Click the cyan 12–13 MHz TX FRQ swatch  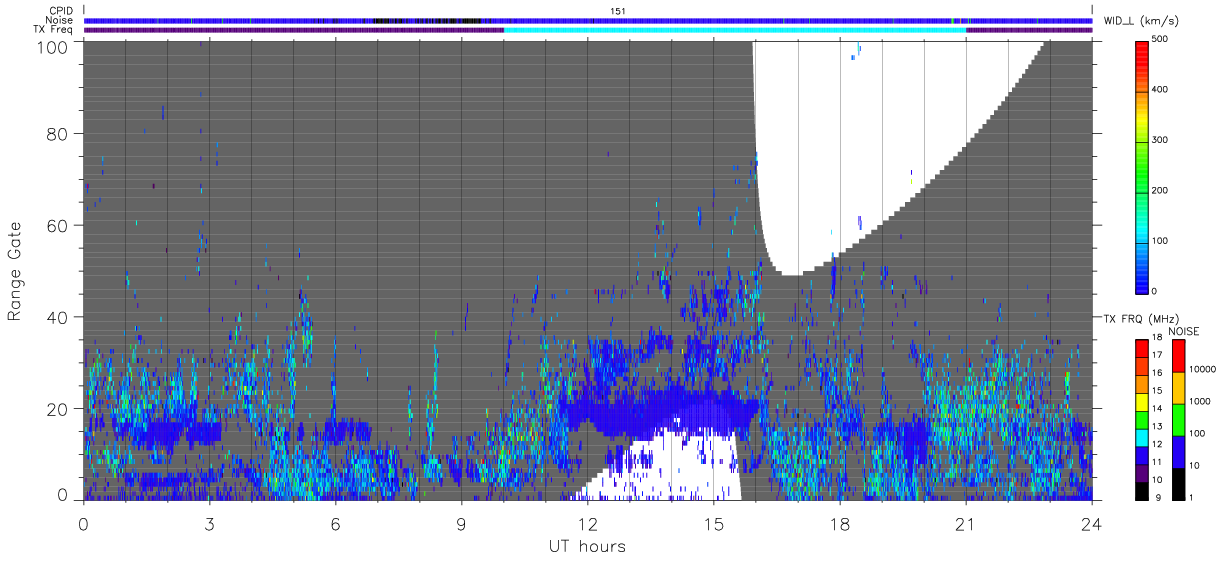tap(1142, 436)
